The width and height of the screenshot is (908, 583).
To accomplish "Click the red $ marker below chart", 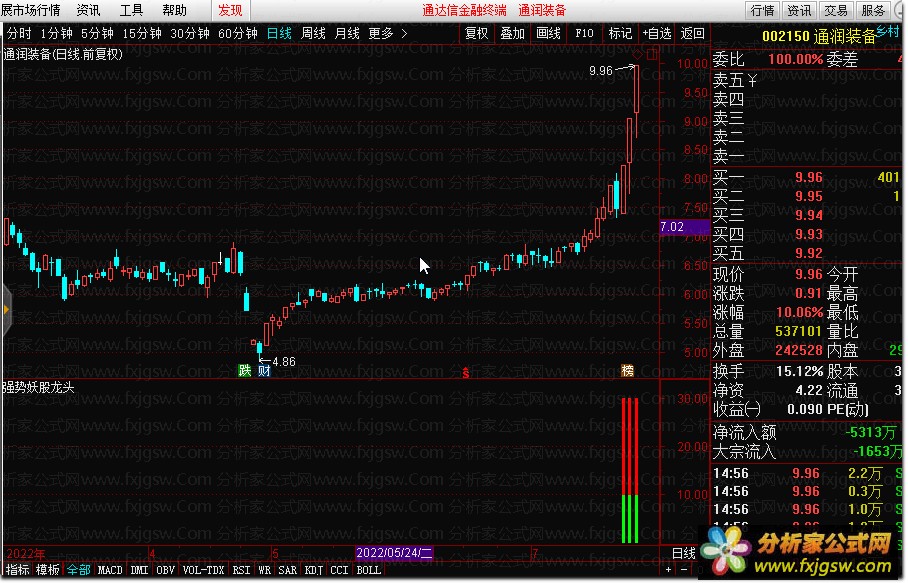I will 466,373.
